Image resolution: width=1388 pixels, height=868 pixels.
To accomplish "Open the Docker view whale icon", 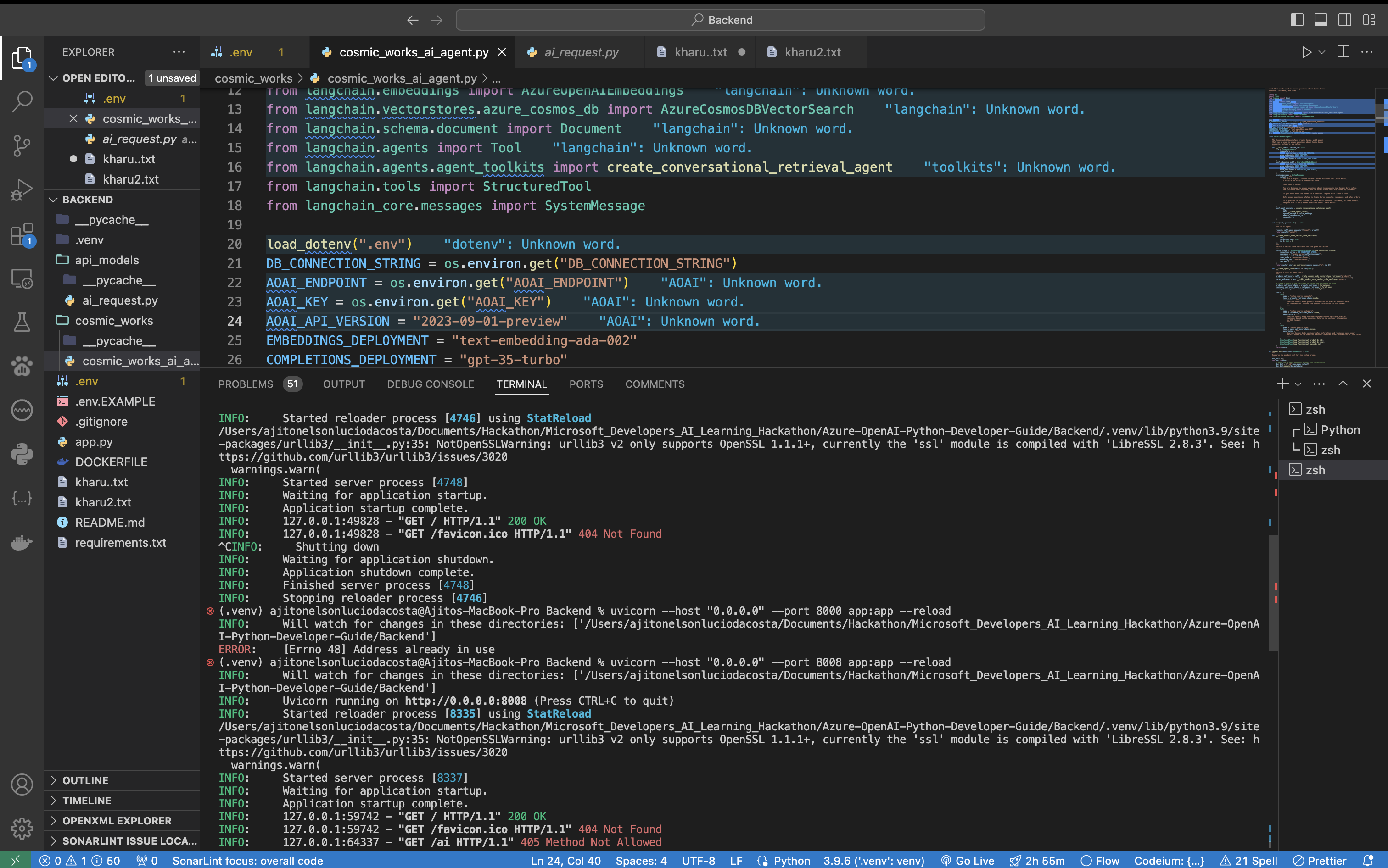I will click(22, 542).
